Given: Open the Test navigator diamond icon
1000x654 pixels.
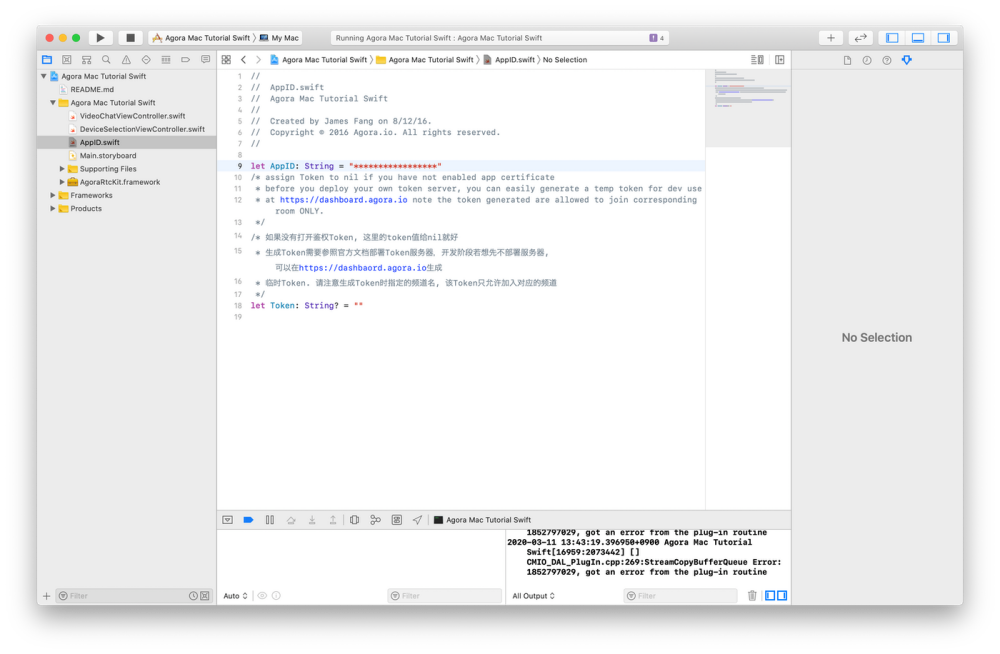Looking at the screenshot, I should tap(146, 59).
